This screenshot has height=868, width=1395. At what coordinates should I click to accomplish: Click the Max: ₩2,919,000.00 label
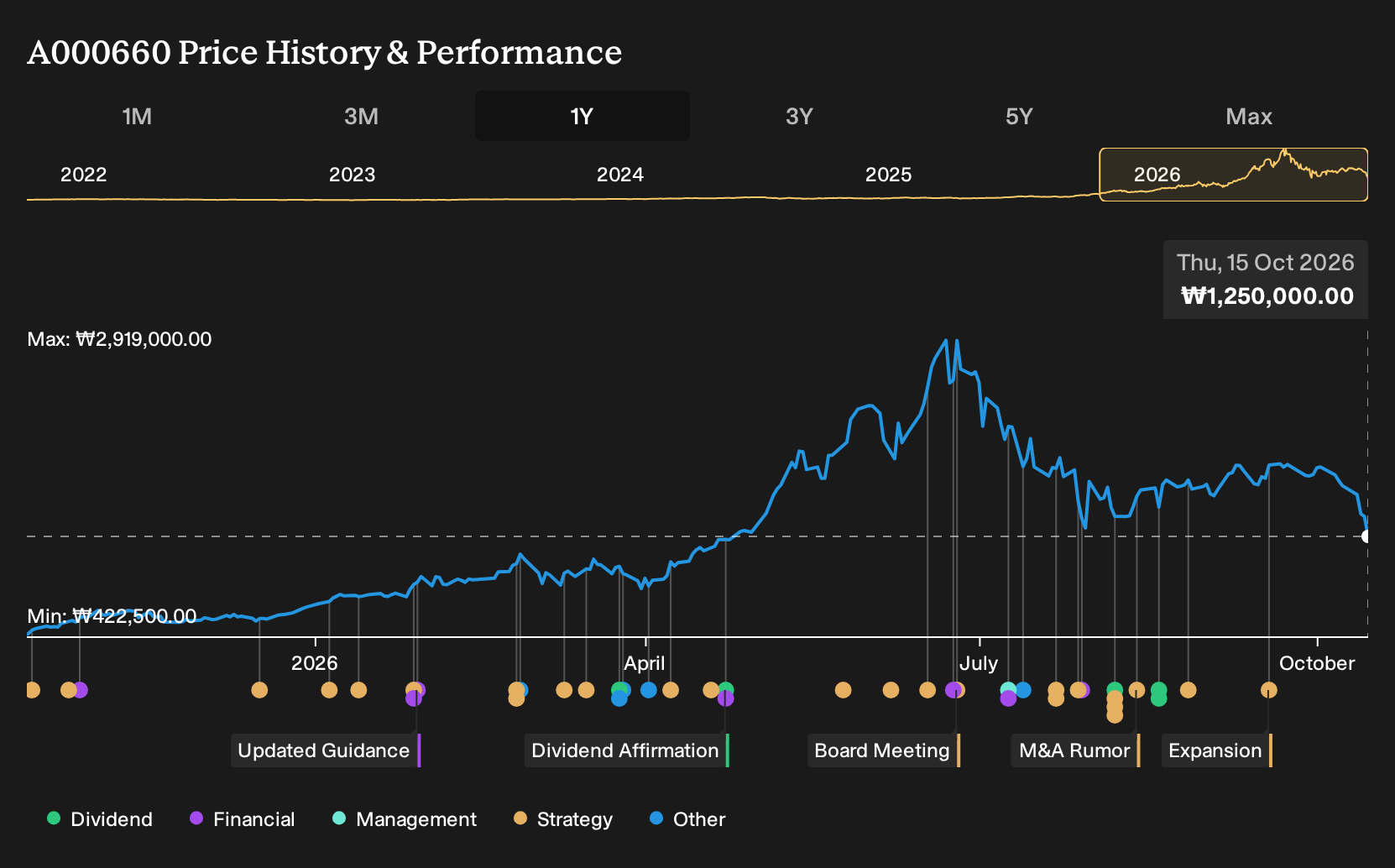point(119,339)
